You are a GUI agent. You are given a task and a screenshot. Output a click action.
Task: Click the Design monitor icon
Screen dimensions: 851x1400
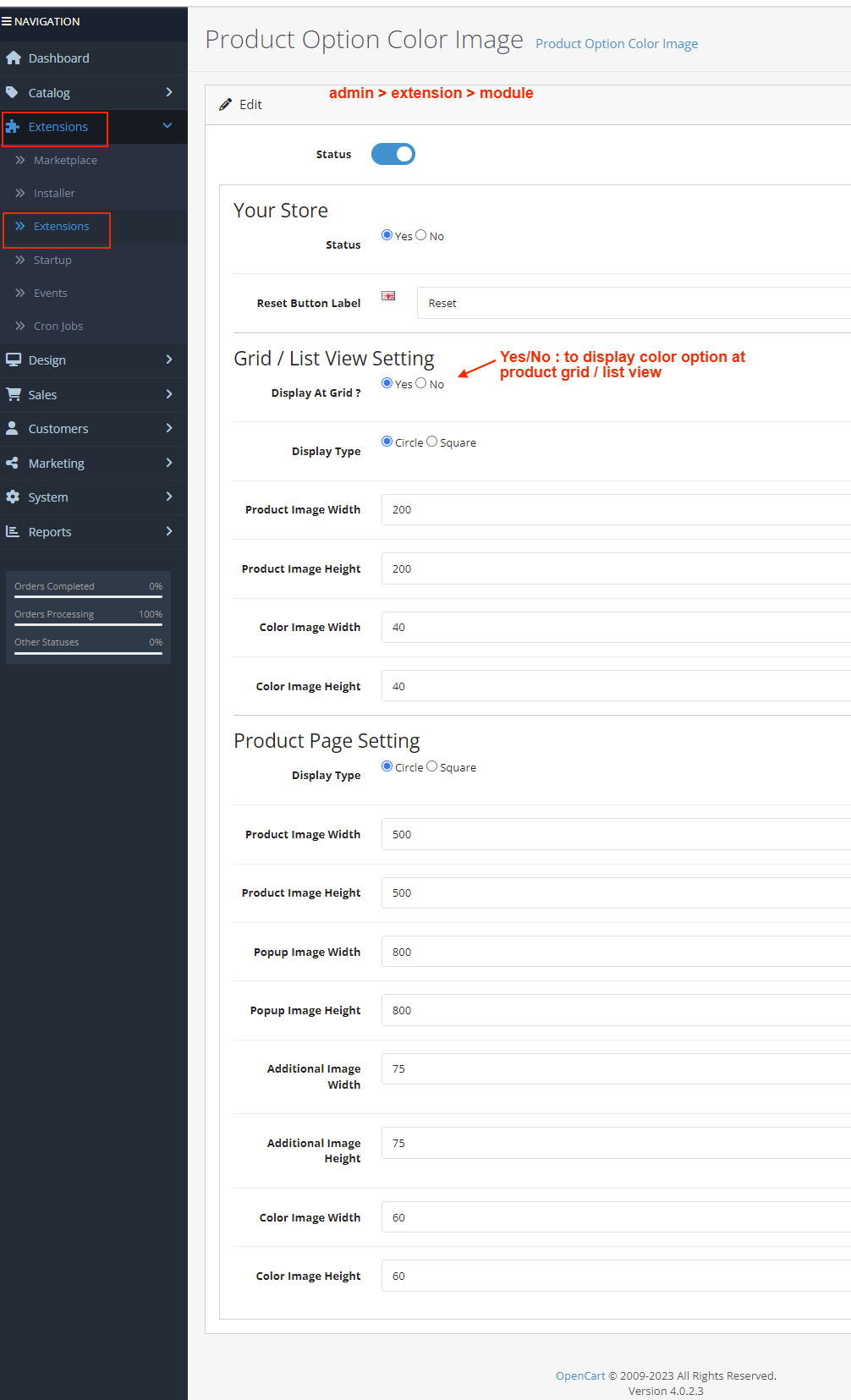point(13,360)
